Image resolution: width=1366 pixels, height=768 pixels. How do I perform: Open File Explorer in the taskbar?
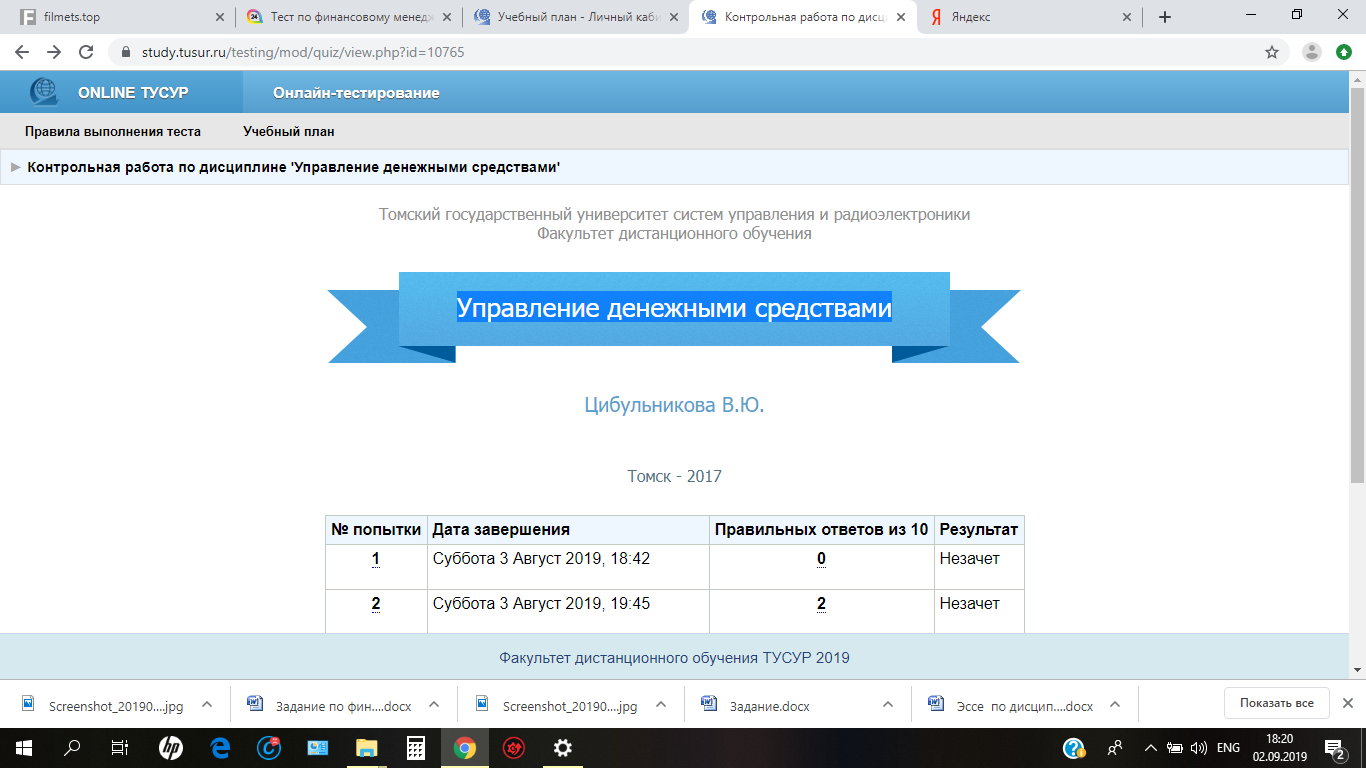367,748
